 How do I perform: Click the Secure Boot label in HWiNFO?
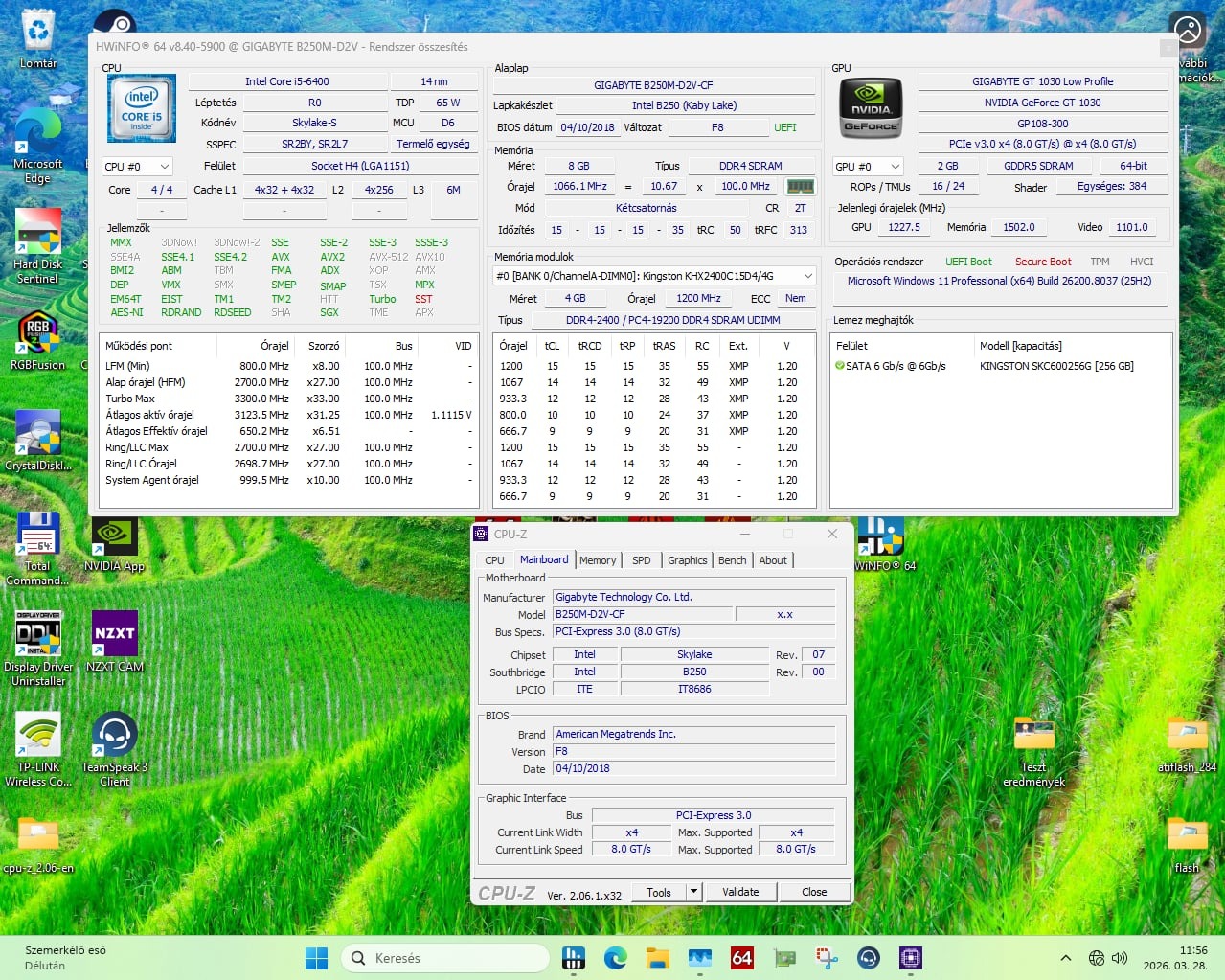click(1043, 262)
